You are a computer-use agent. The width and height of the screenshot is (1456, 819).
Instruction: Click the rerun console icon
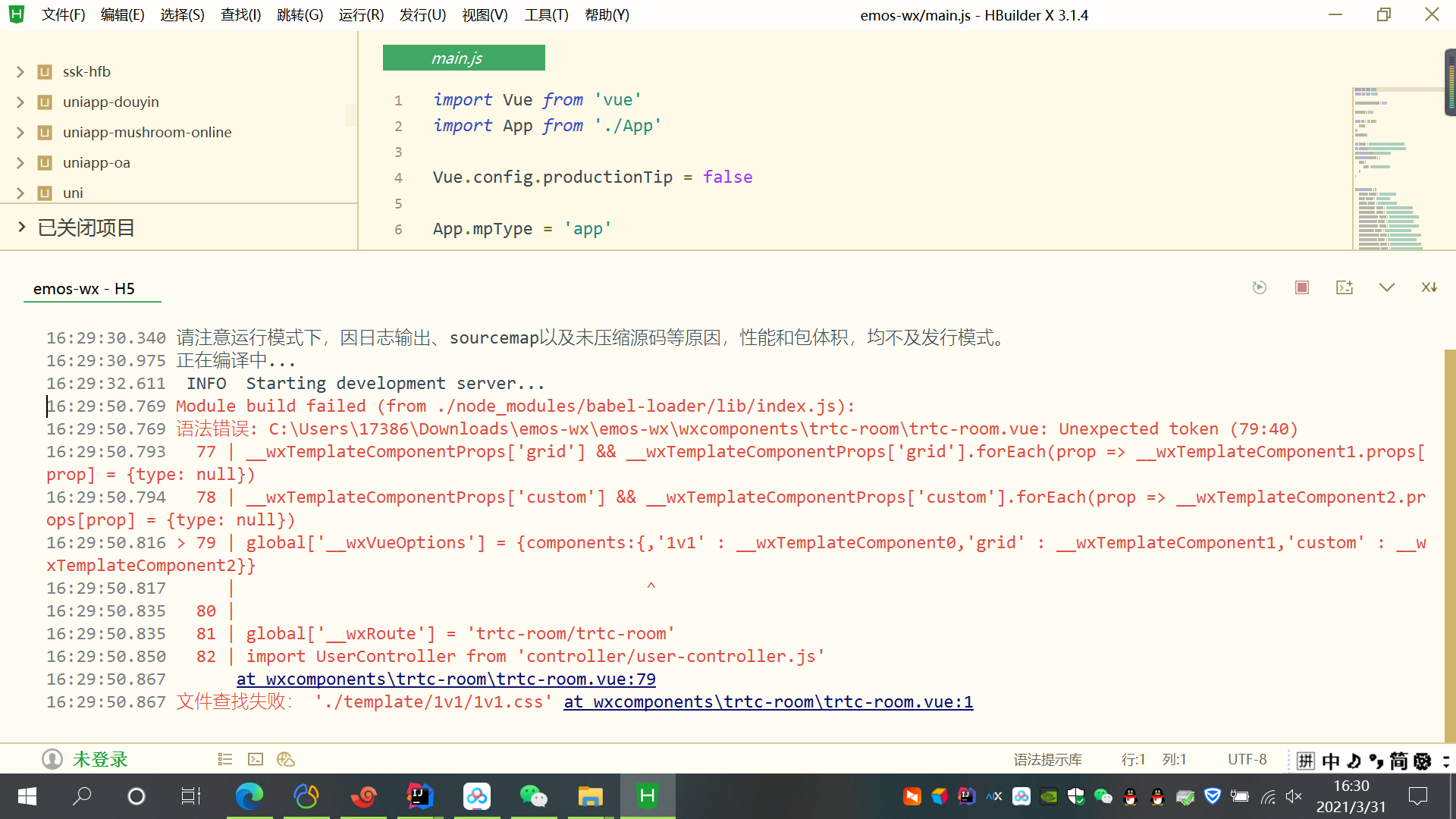1260,287
